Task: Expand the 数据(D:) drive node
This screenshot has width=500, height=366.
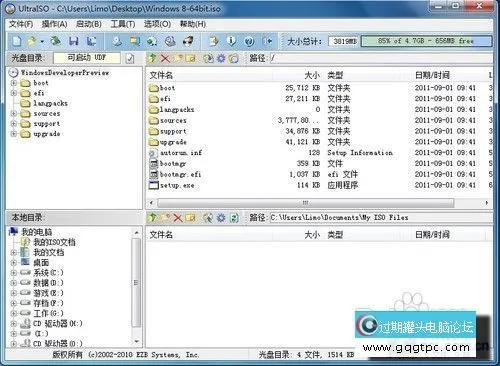Action: click(14, 283)
